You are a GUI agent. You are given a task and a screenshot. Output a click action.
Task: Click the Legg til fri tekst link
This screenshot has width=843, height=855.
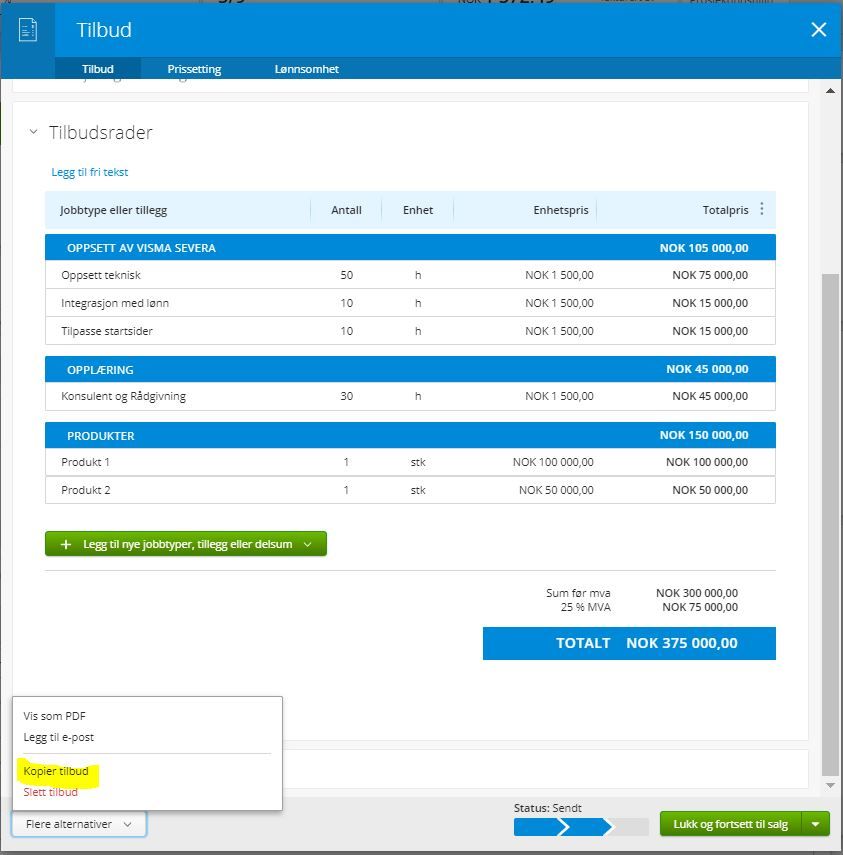(89, 172)
